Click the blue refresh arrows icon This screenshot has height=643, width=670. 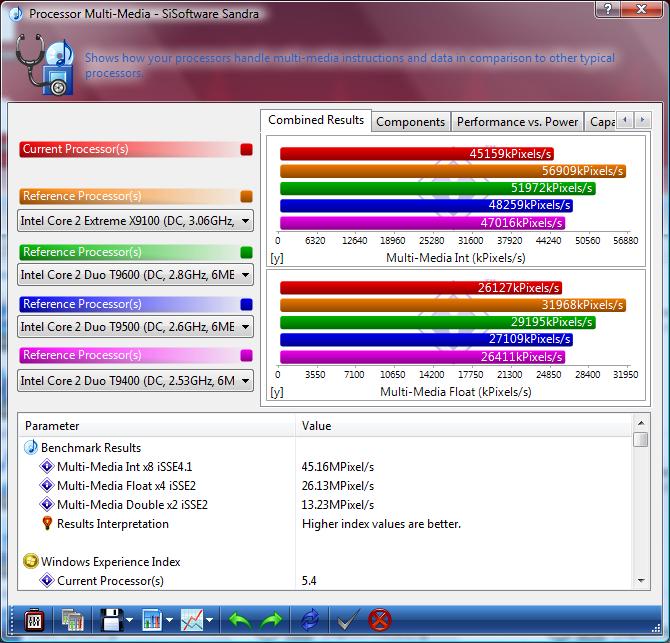pyautogui.click(x=310, y=620)
